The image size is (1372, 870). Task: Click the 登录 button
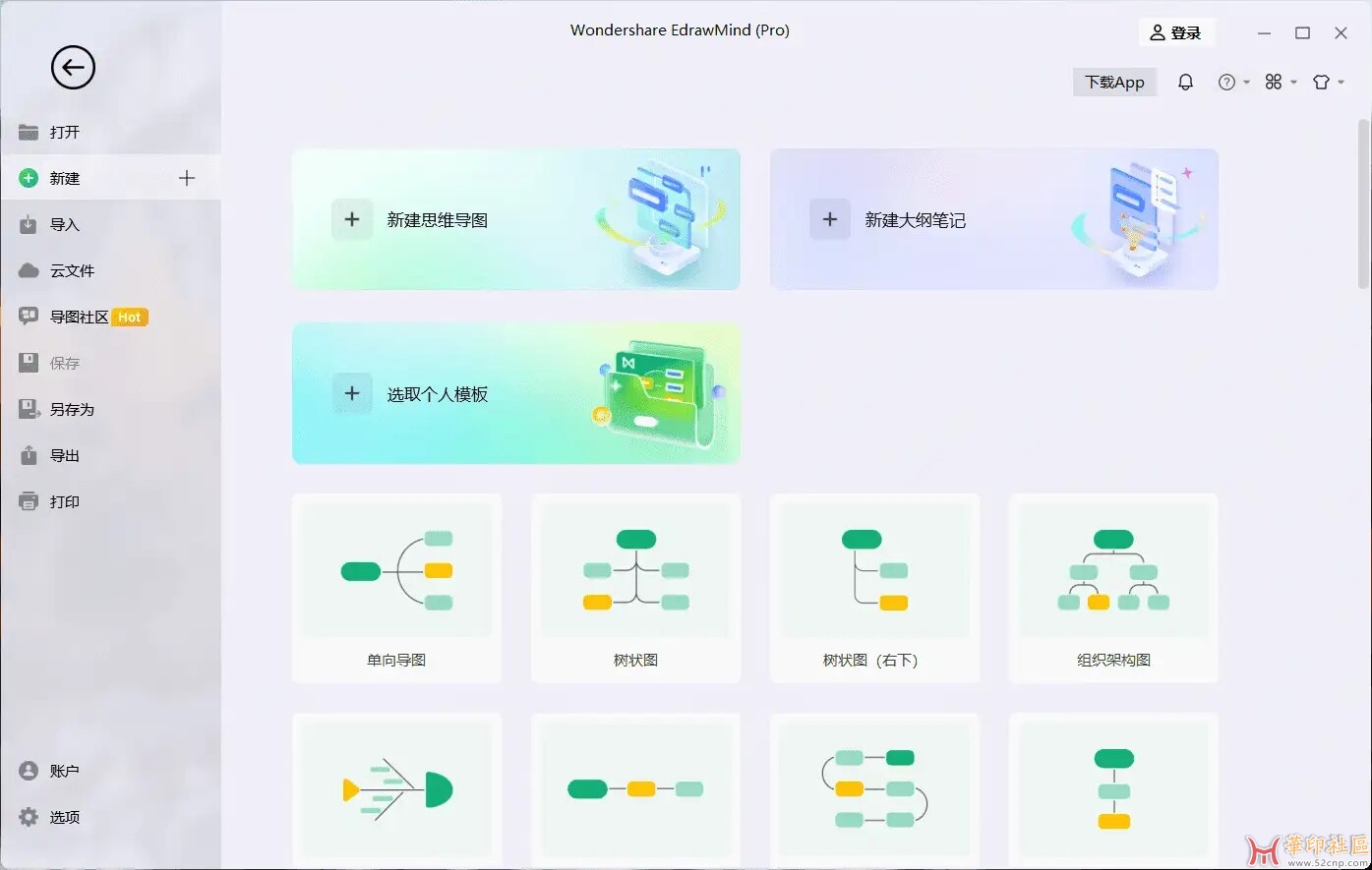point(1176,32)
